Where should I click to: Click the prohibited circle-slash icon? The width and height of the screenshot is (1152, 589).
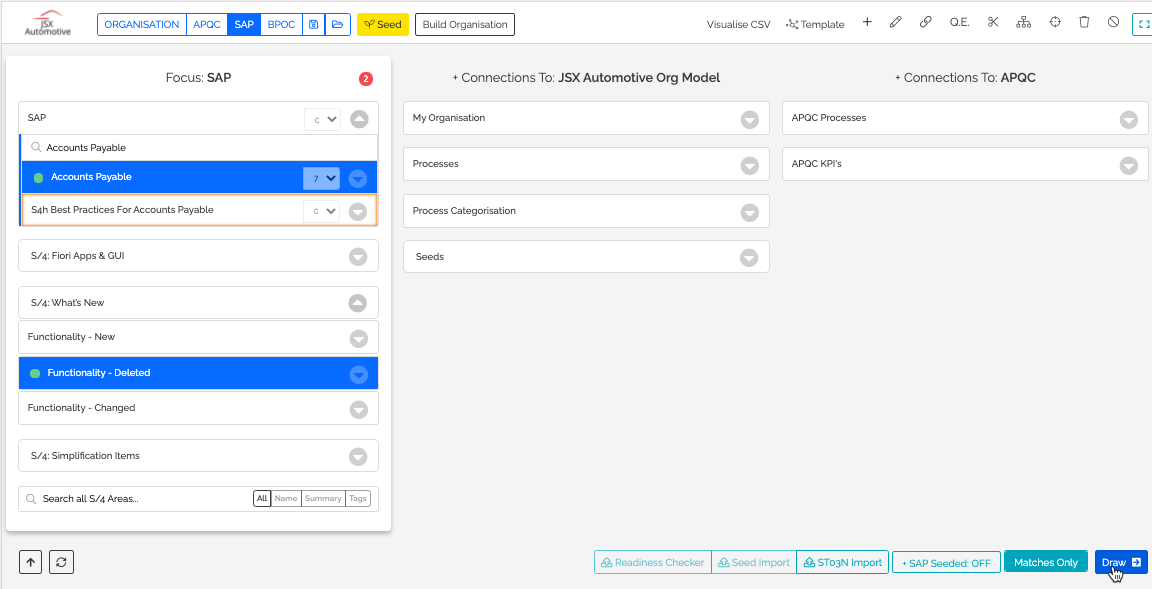pos(1114,23)
